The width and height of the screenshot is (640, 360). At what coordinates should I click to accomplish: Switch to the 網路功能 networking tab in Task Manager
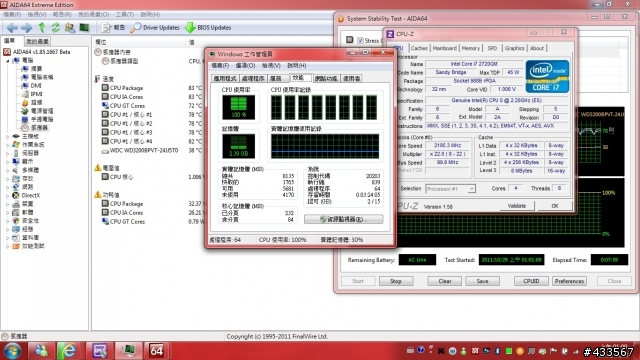coord(326,78)
